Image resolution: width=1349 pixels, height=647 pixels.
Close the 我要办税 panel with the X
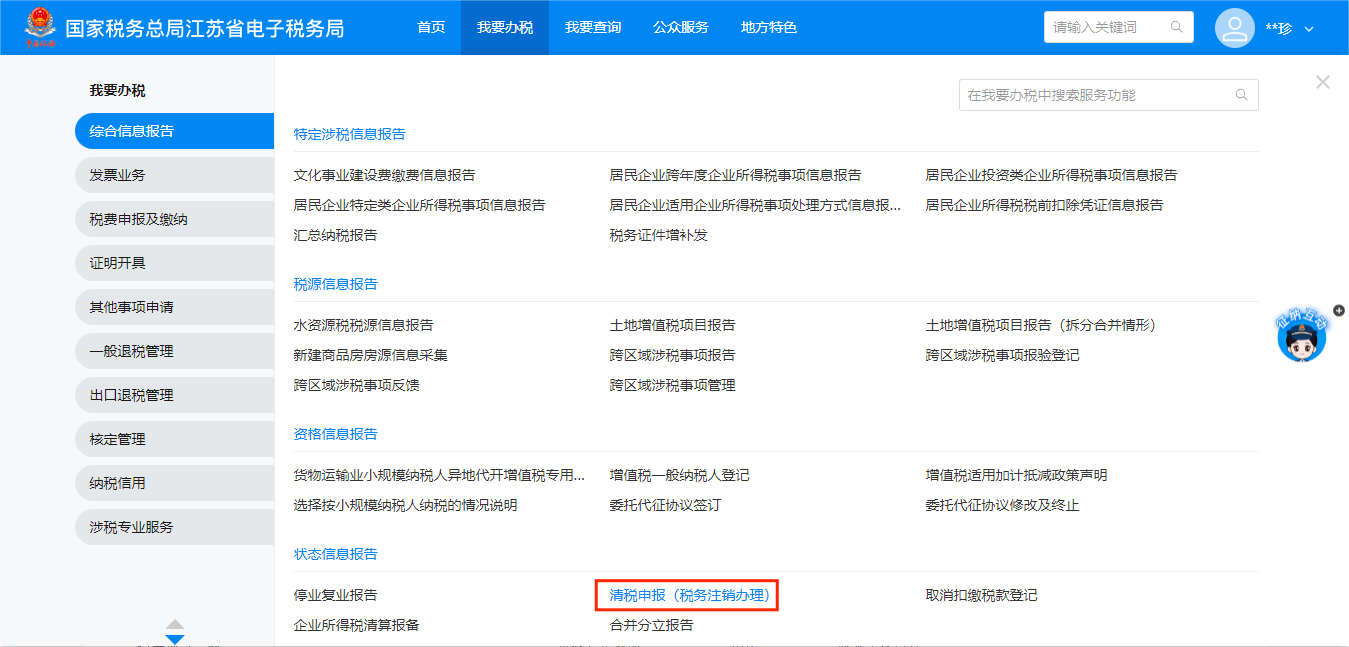pos(1322,82)
